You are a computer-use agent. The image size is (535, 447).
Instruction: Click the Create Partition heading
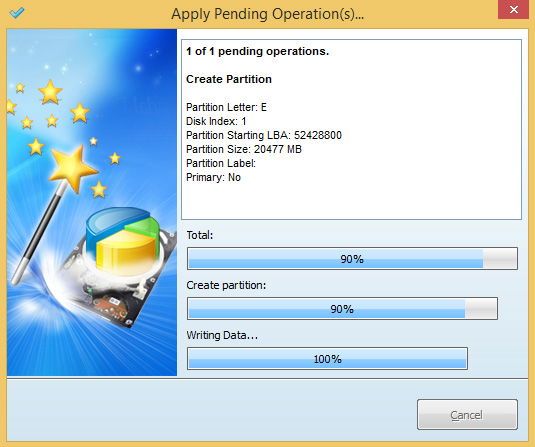(229, 79)
